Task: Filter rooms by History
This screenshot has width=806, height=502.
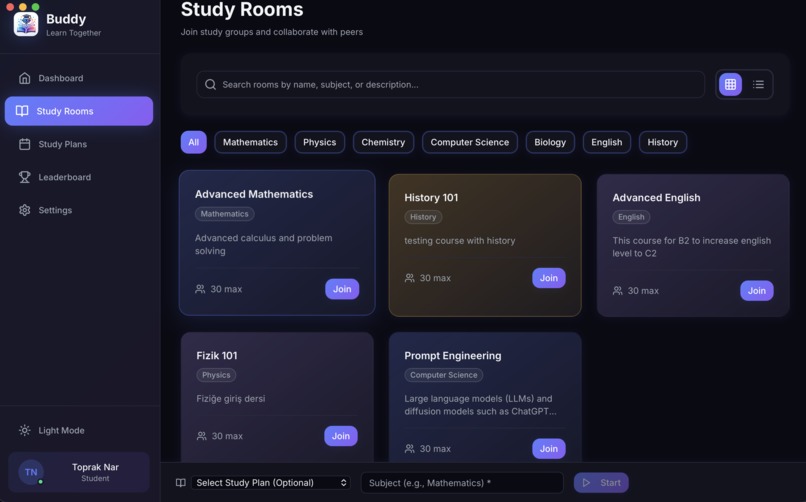Action: 663,142
